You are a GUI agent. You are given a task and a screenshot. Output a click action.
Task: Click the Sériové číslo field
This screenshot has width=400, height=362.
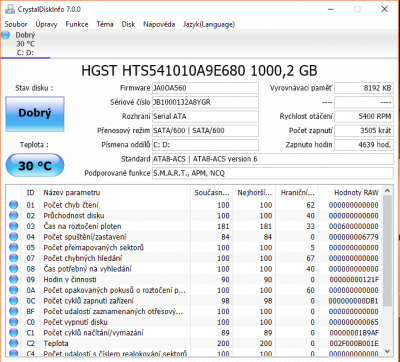[205, 102]
